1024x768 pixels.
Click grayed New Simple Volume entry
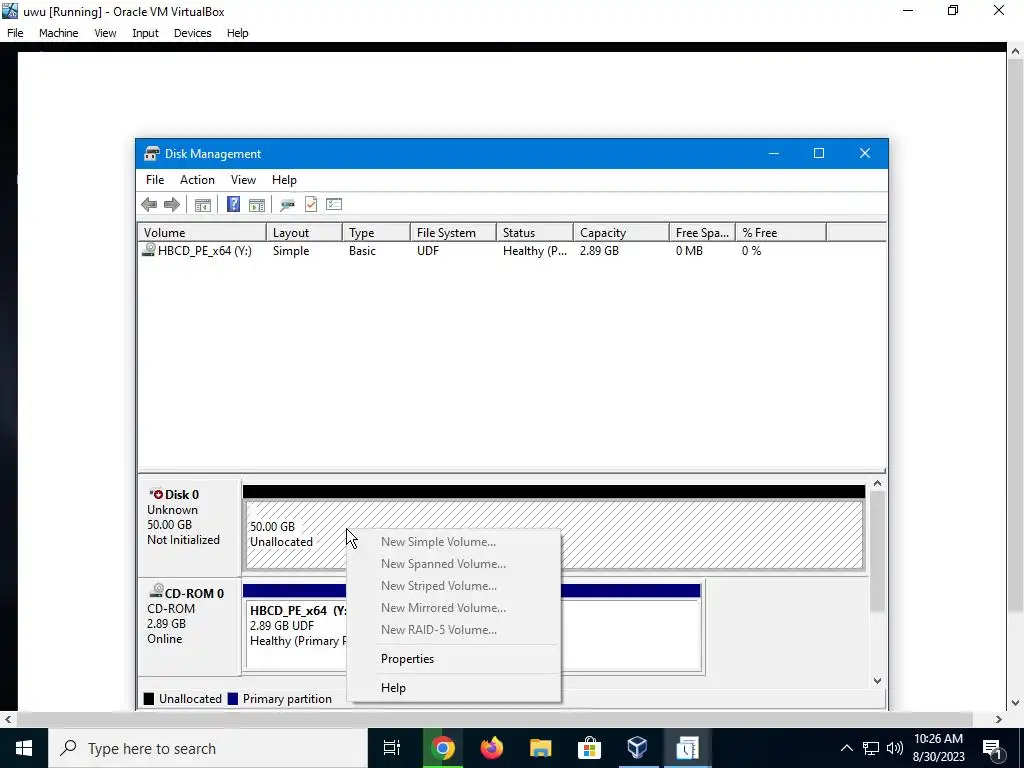pos(453,541)
